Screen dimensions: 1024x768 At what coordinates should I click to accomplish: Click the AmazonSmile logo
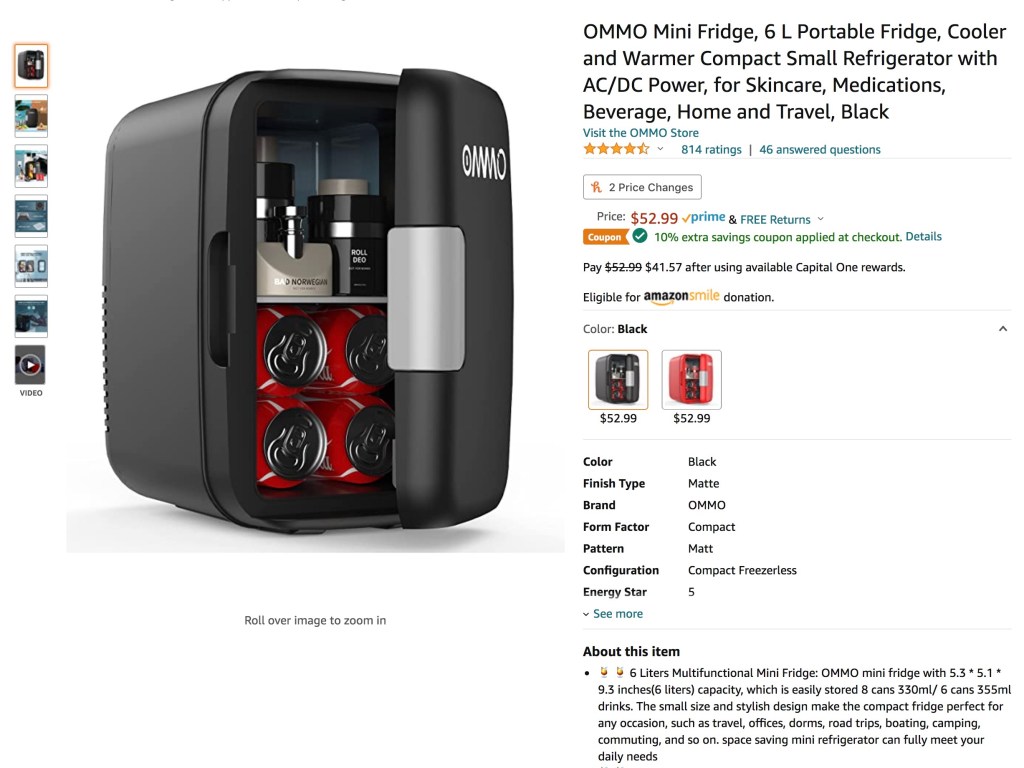click(681, 296)
